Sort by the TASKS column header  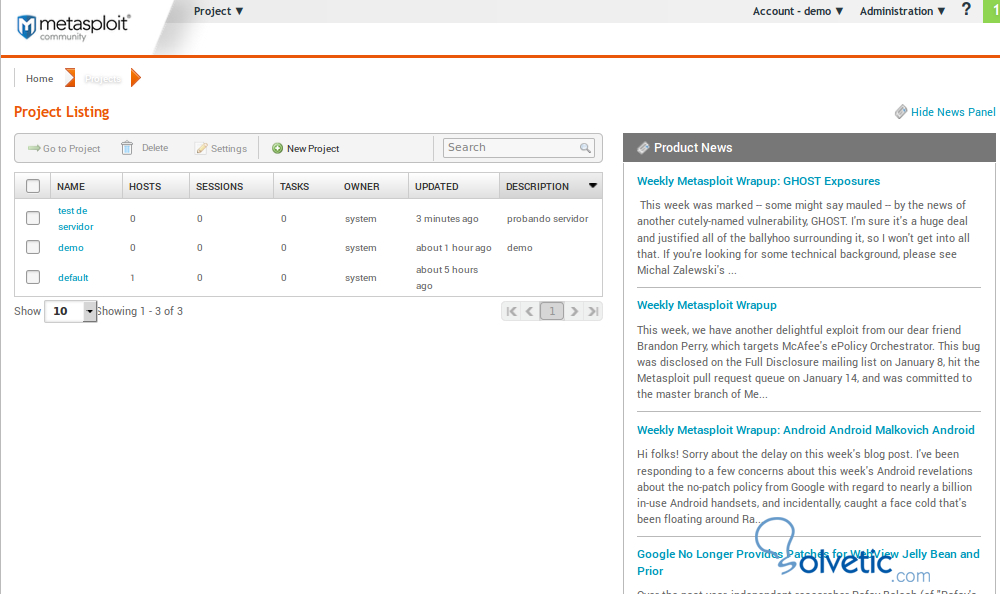click(295, 186)
